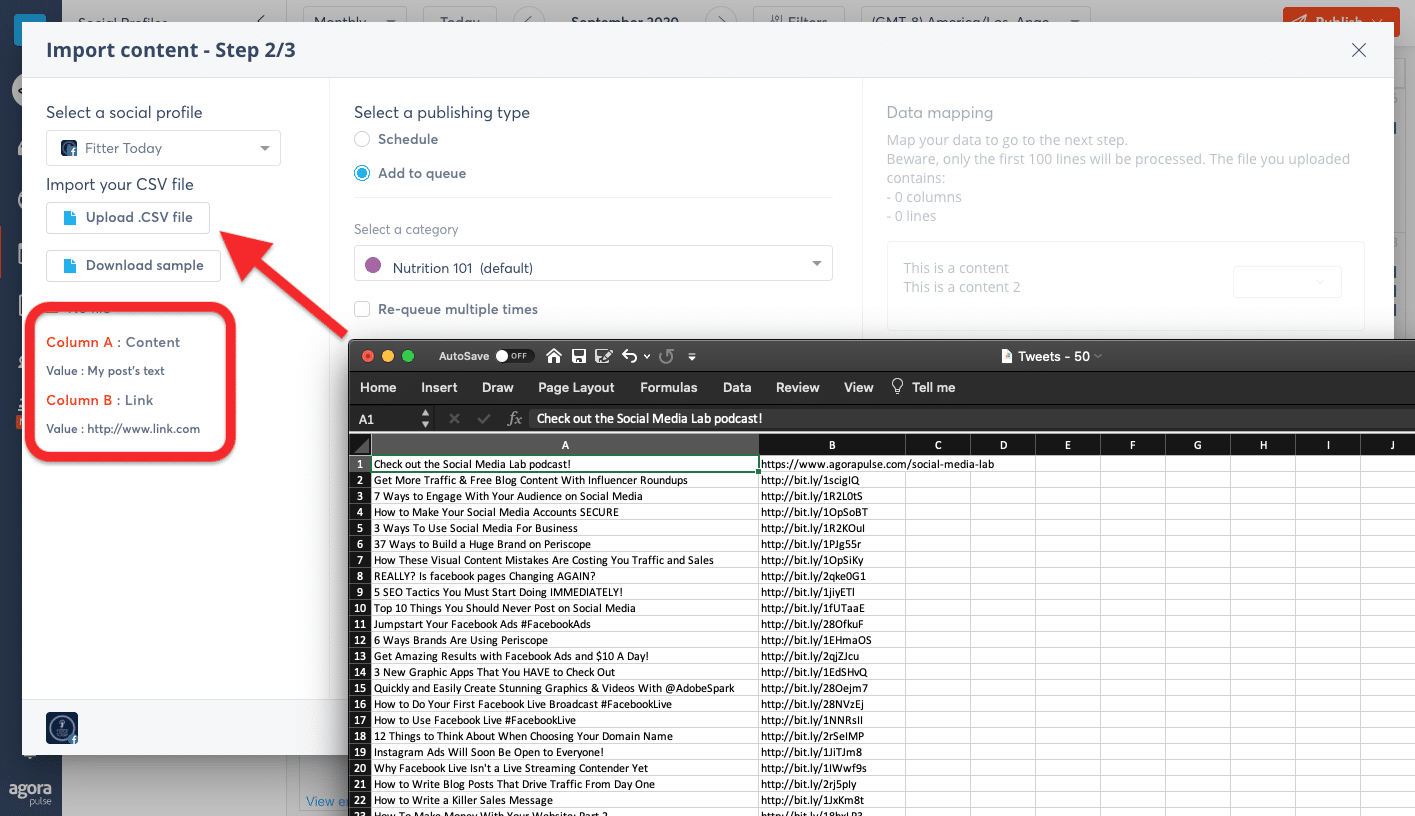
Task: Select column A header
Action: (565, 445)
